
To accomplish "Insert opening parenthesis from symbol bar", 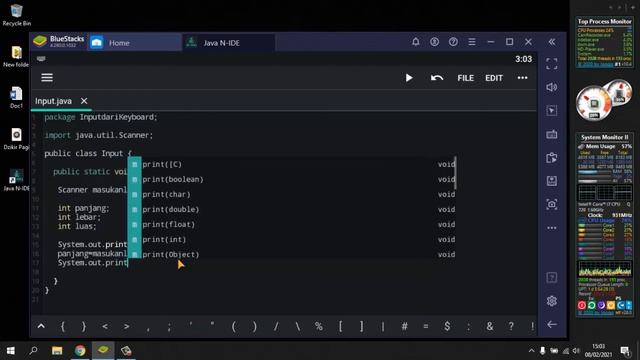I will (x=233, y=326).
